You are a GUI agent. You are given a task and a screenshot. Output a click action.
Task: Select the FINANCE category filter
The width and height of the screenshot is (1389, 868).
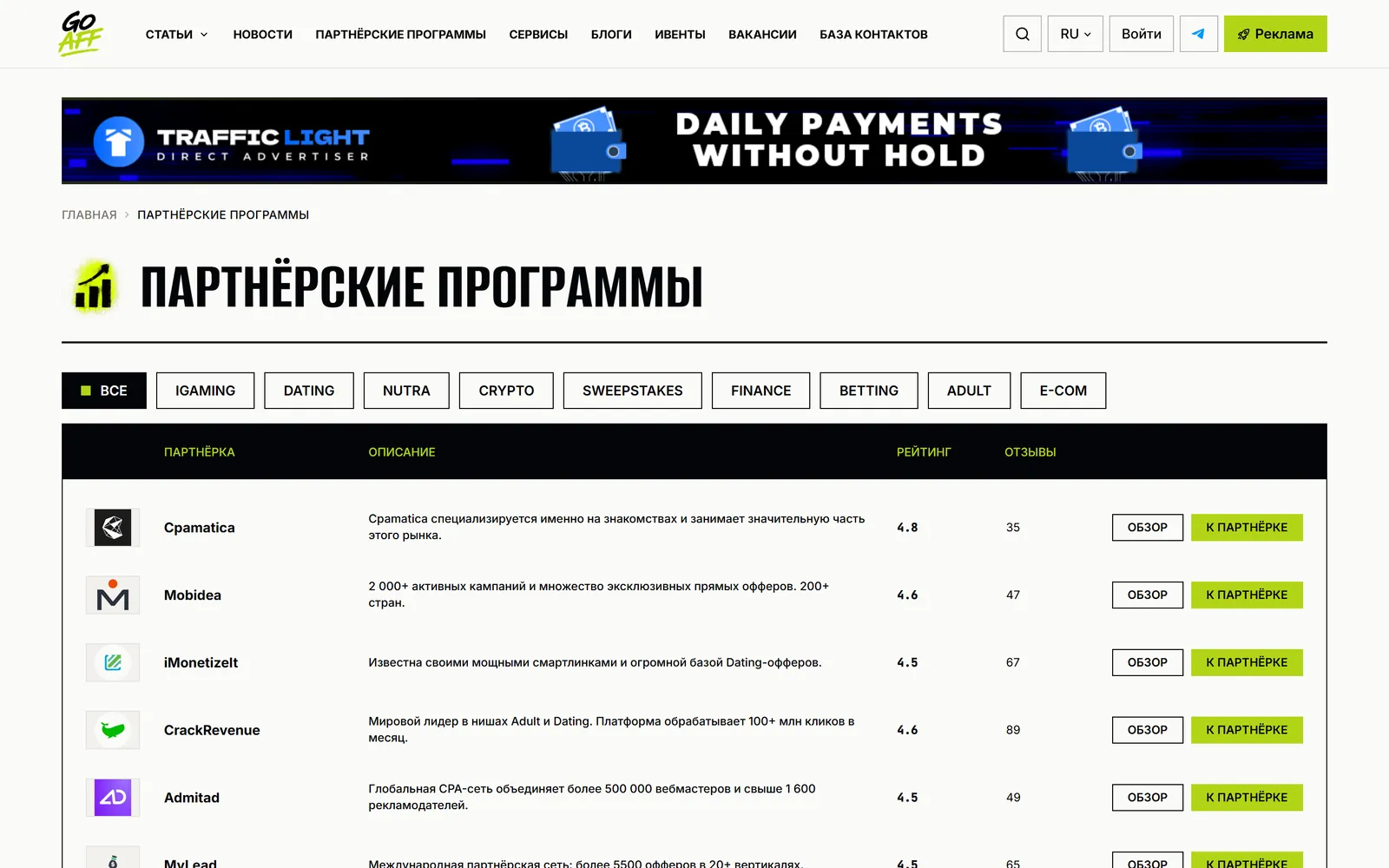pos(761,391)
